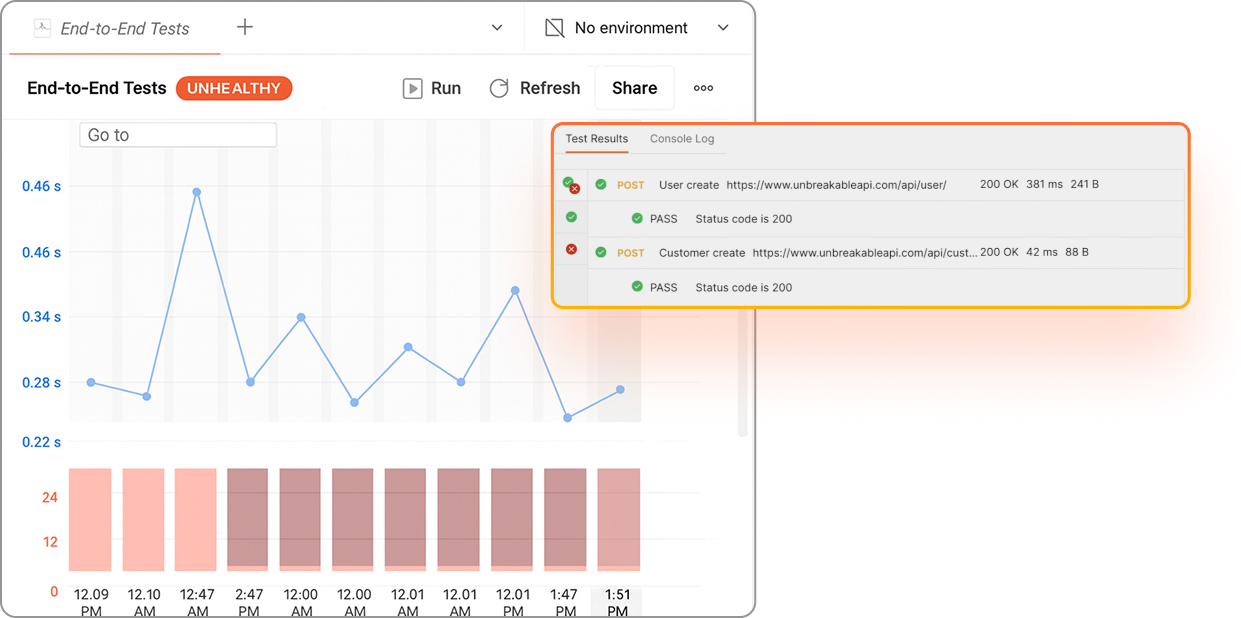Click the UNHEALTHY status badge
The image size is (1241, 618).
pos(234,88)
